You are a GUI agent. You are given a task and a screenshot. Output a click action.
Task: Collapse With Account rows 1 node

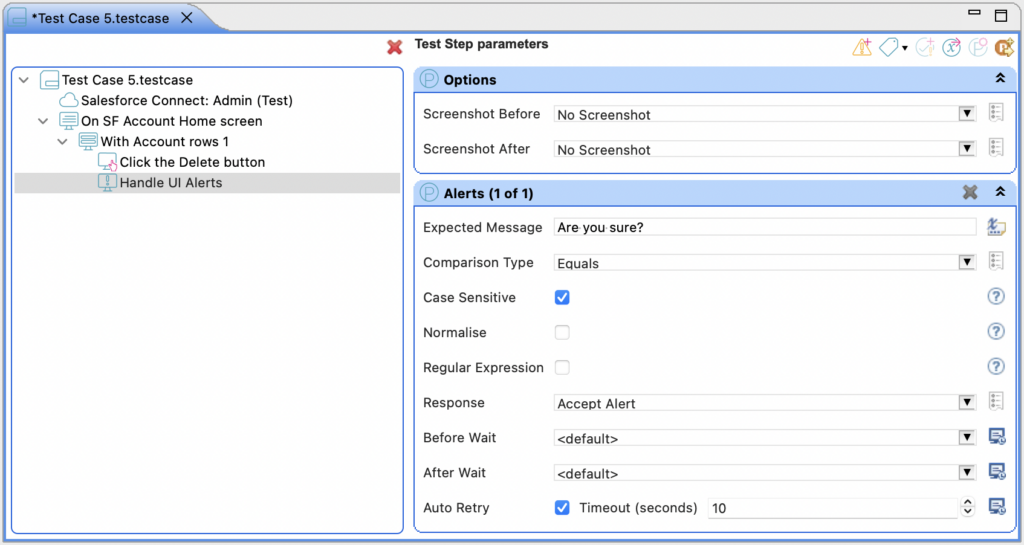pyautogui.click(x=63, y=142)
